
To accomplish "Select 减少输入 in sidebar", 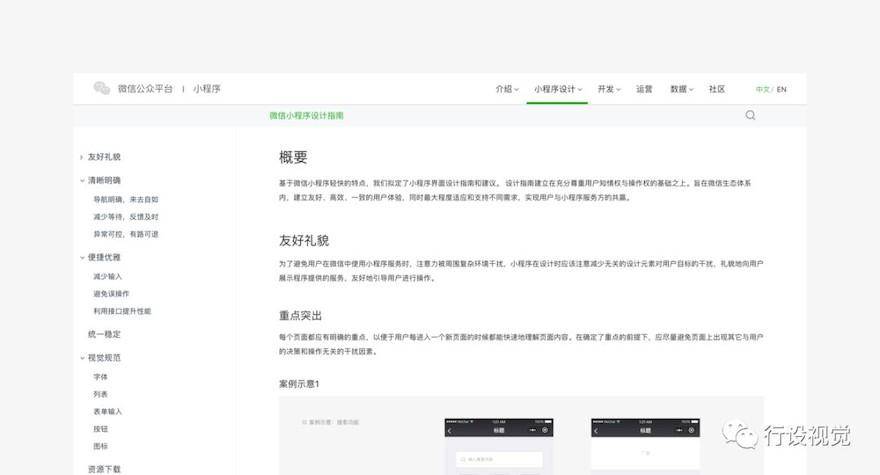I will click(107, 276).
